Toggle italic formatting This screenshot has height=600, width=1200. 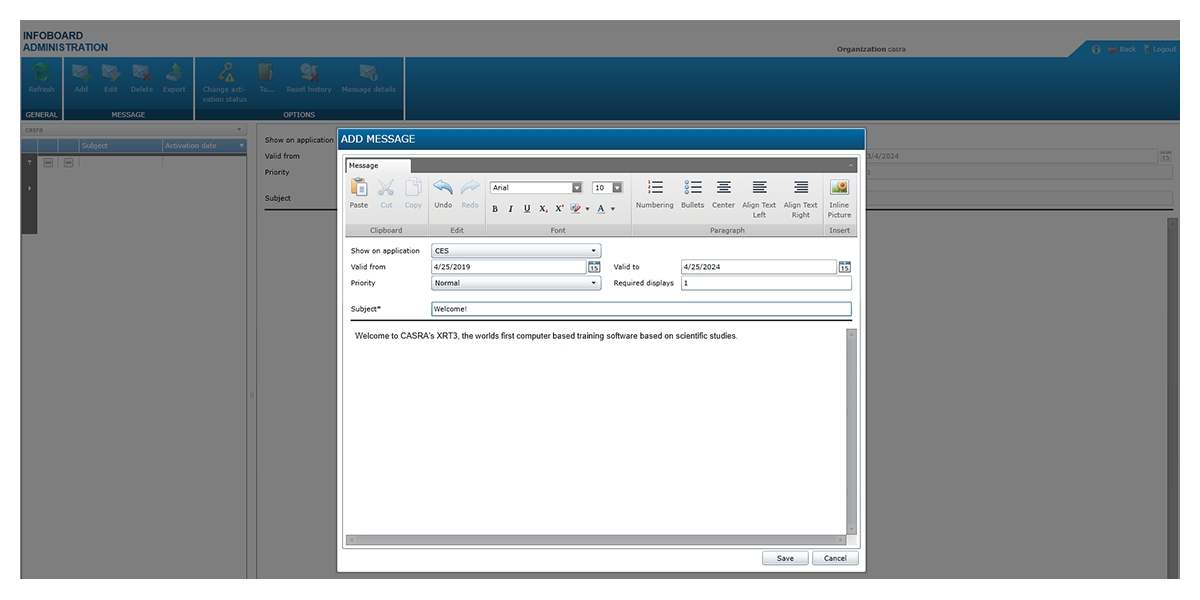tap(511, 209)
